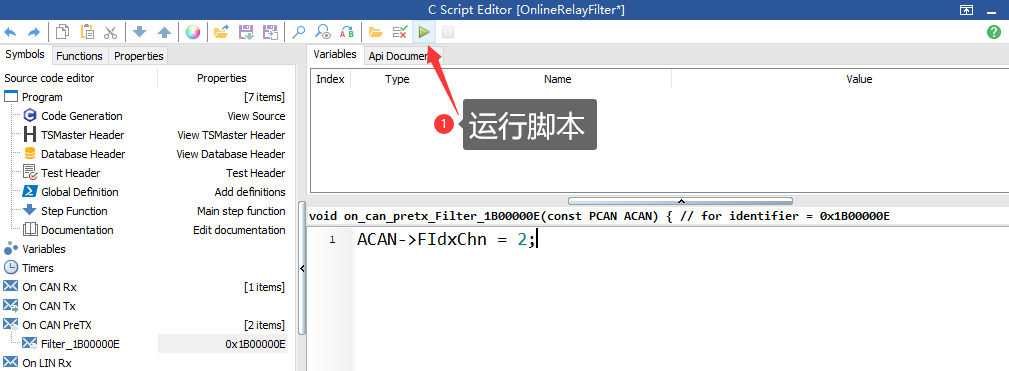Click the Source code editor header
Screen dimensions: 1009x371
click(x=49, y=78)
